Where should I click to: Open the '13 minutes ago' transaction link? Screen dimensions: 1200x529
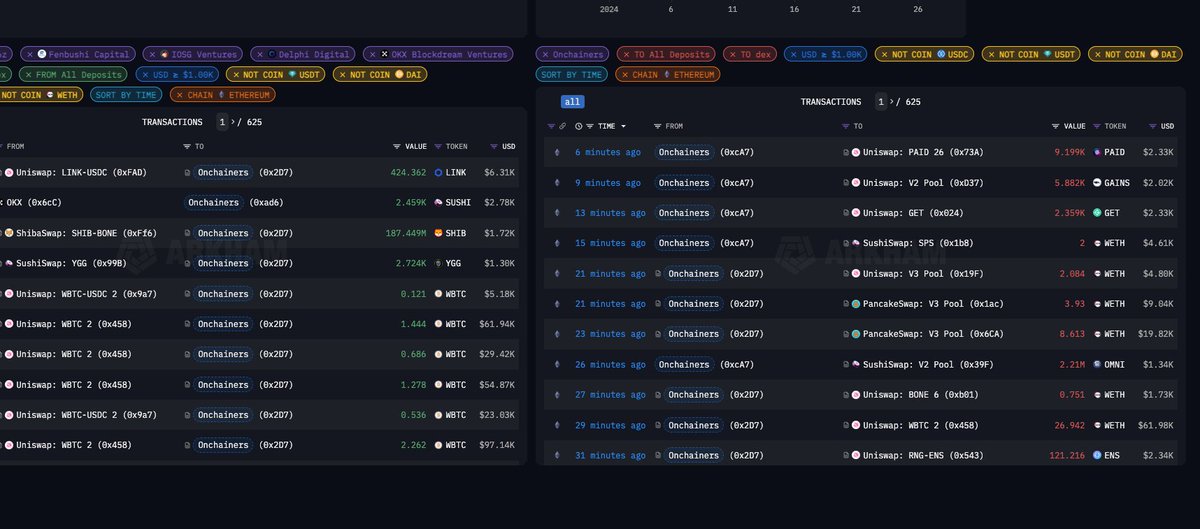611,213
